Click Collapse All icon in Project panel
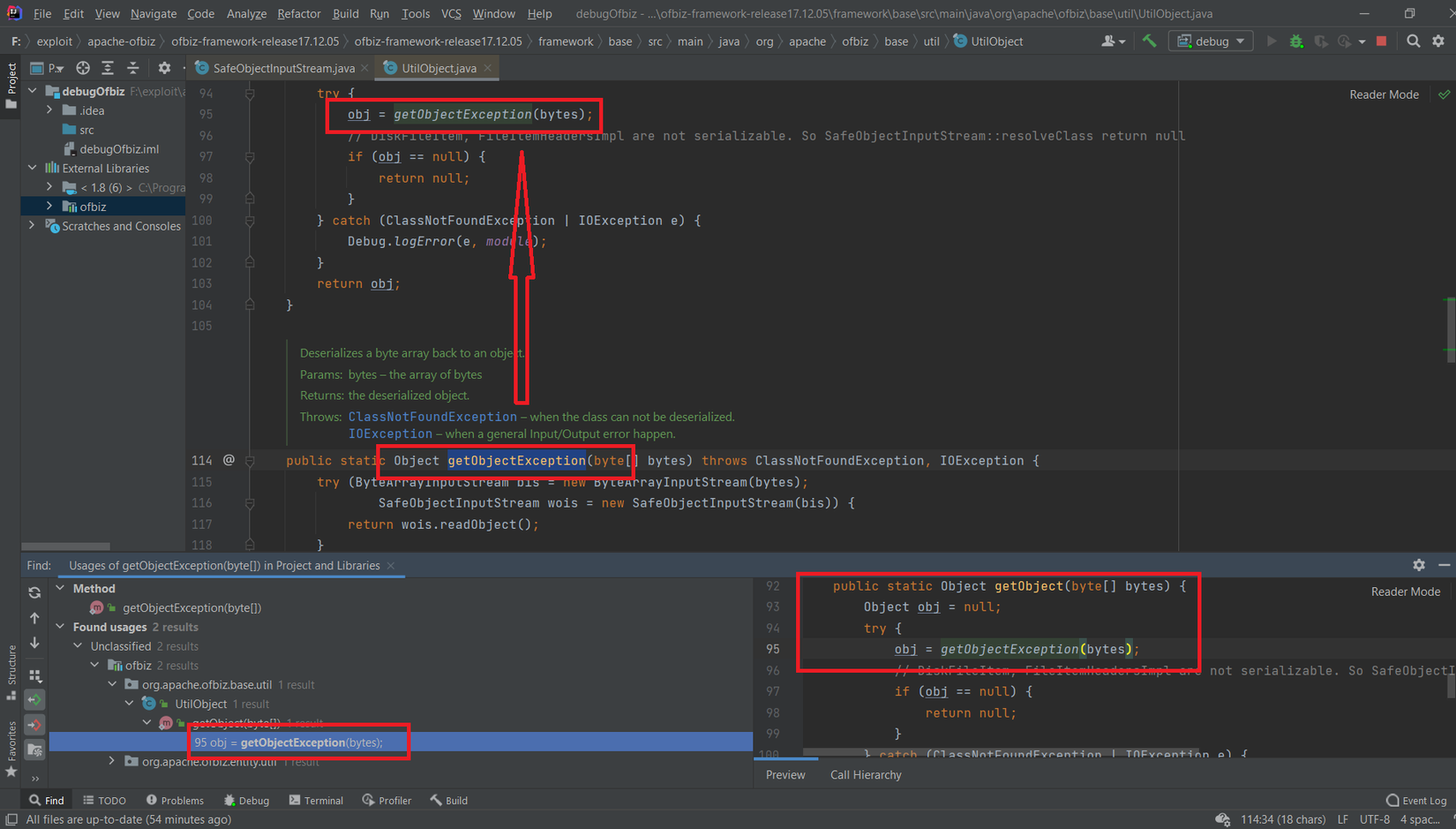 (x=133, y=68)
